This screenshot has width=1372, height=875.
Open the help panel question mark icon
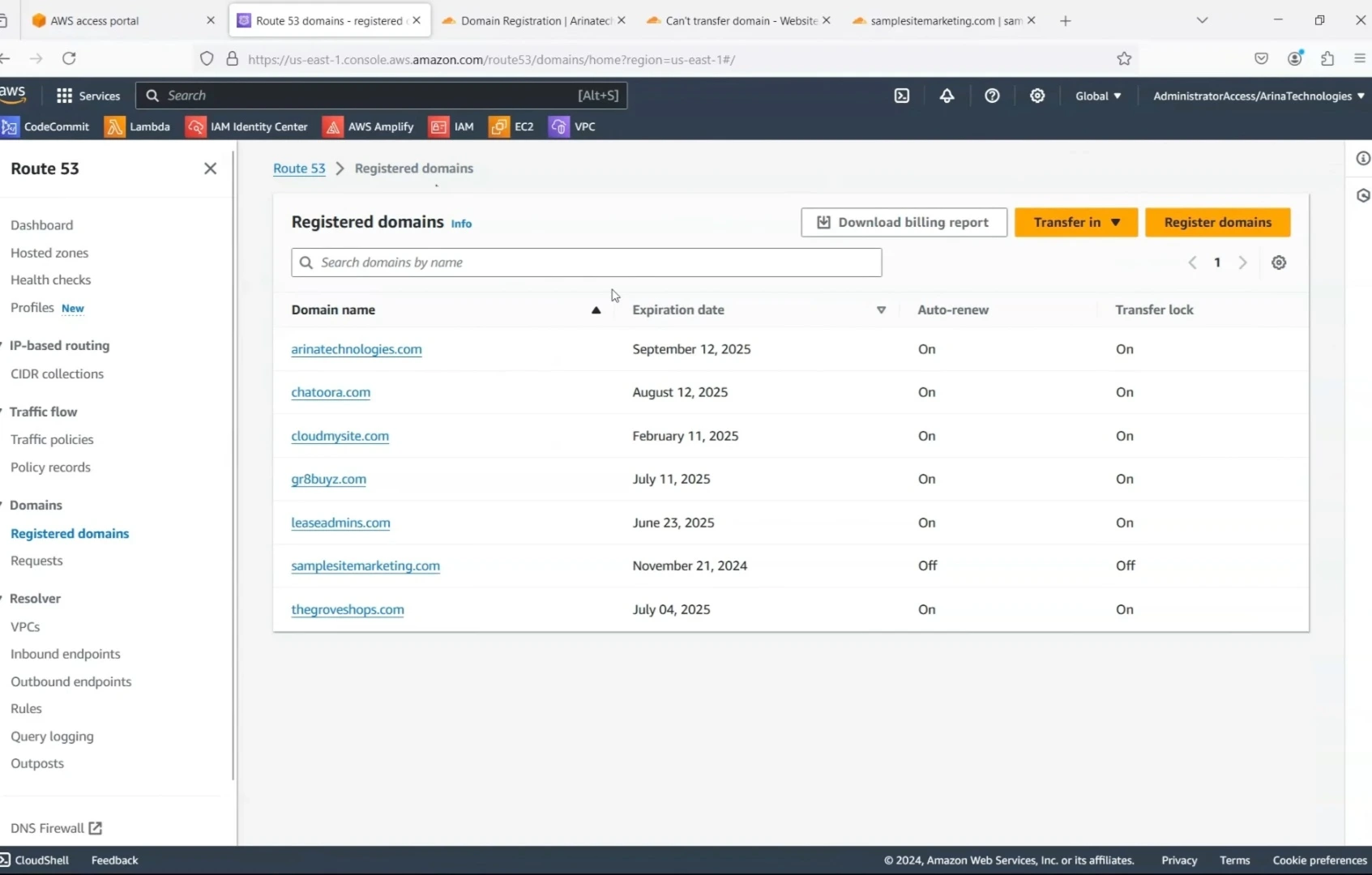(992, 96)
